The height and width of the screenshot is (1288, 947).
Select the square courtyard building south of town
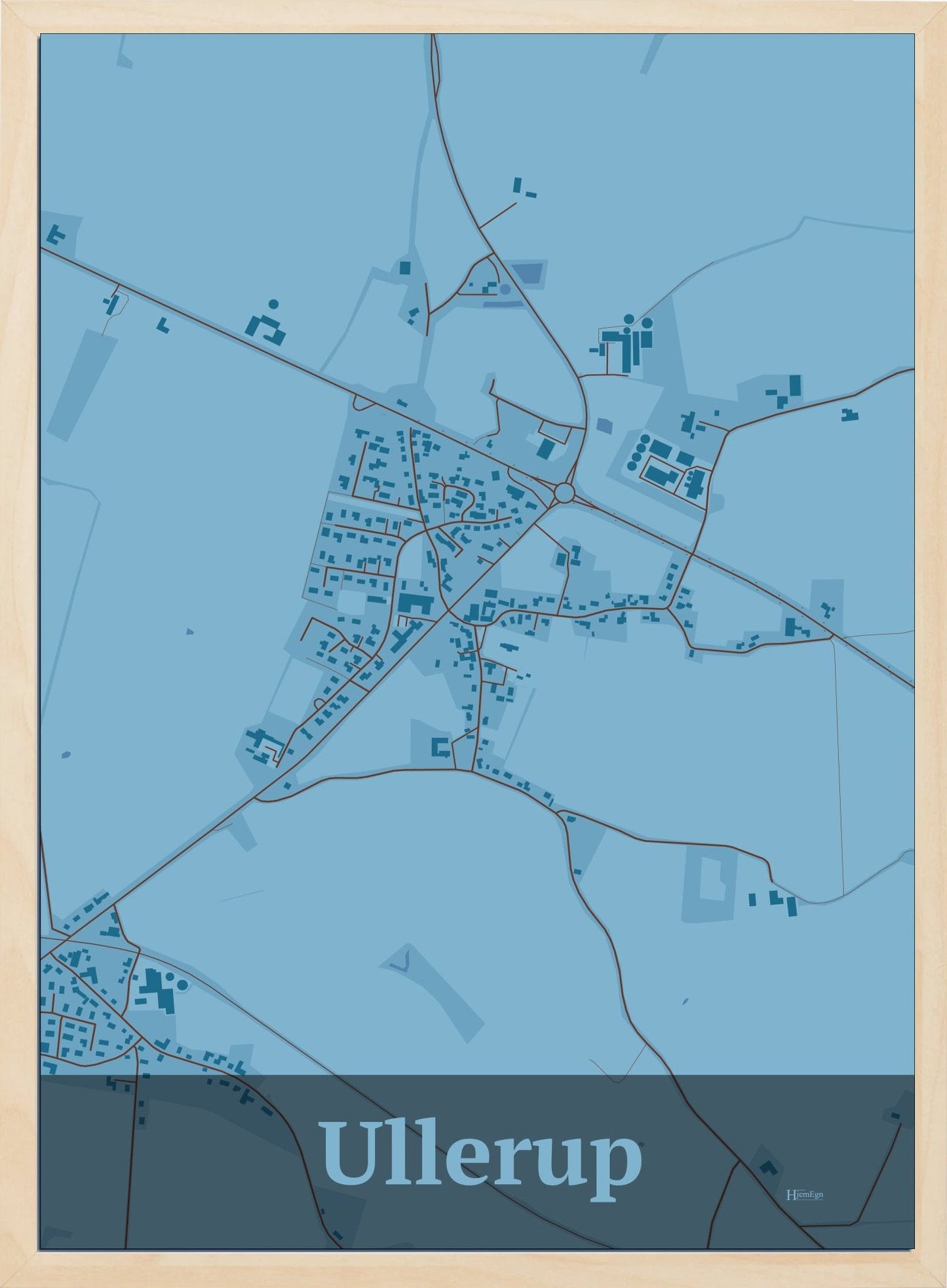[440, 747]
